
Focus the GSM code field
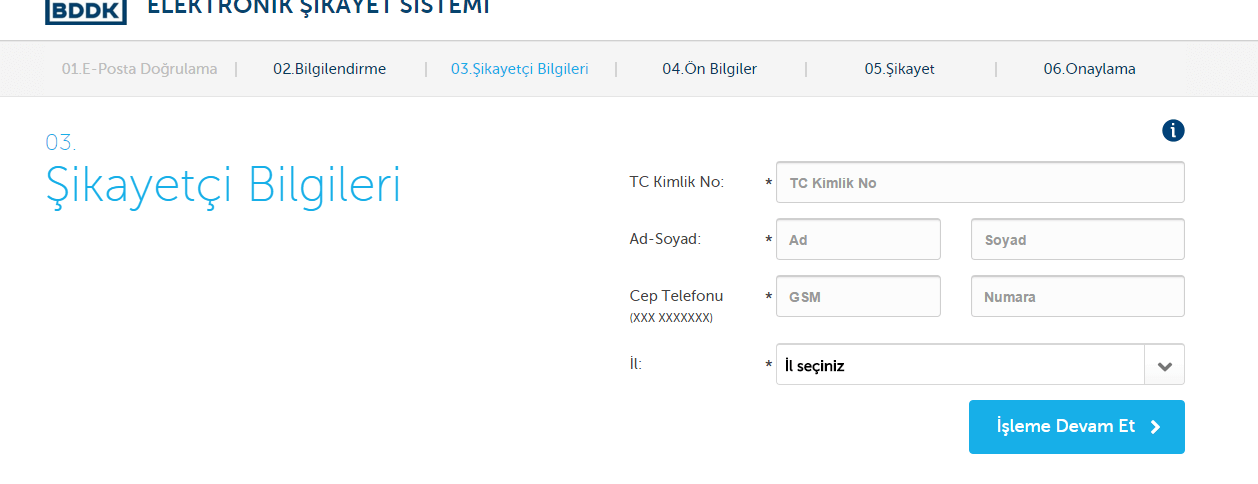[858, 297]
